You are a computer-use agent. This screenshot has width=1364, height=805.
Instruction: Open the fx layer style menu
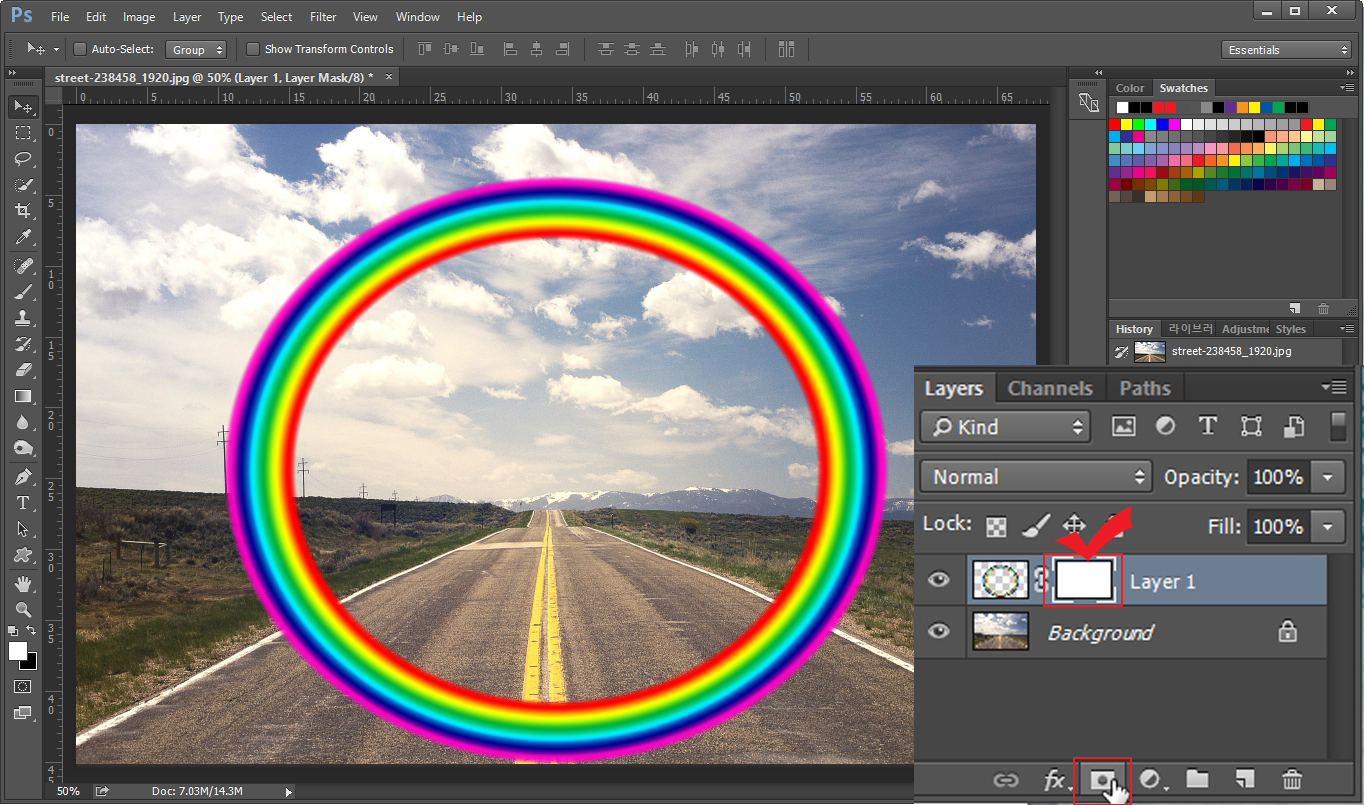1054,780
